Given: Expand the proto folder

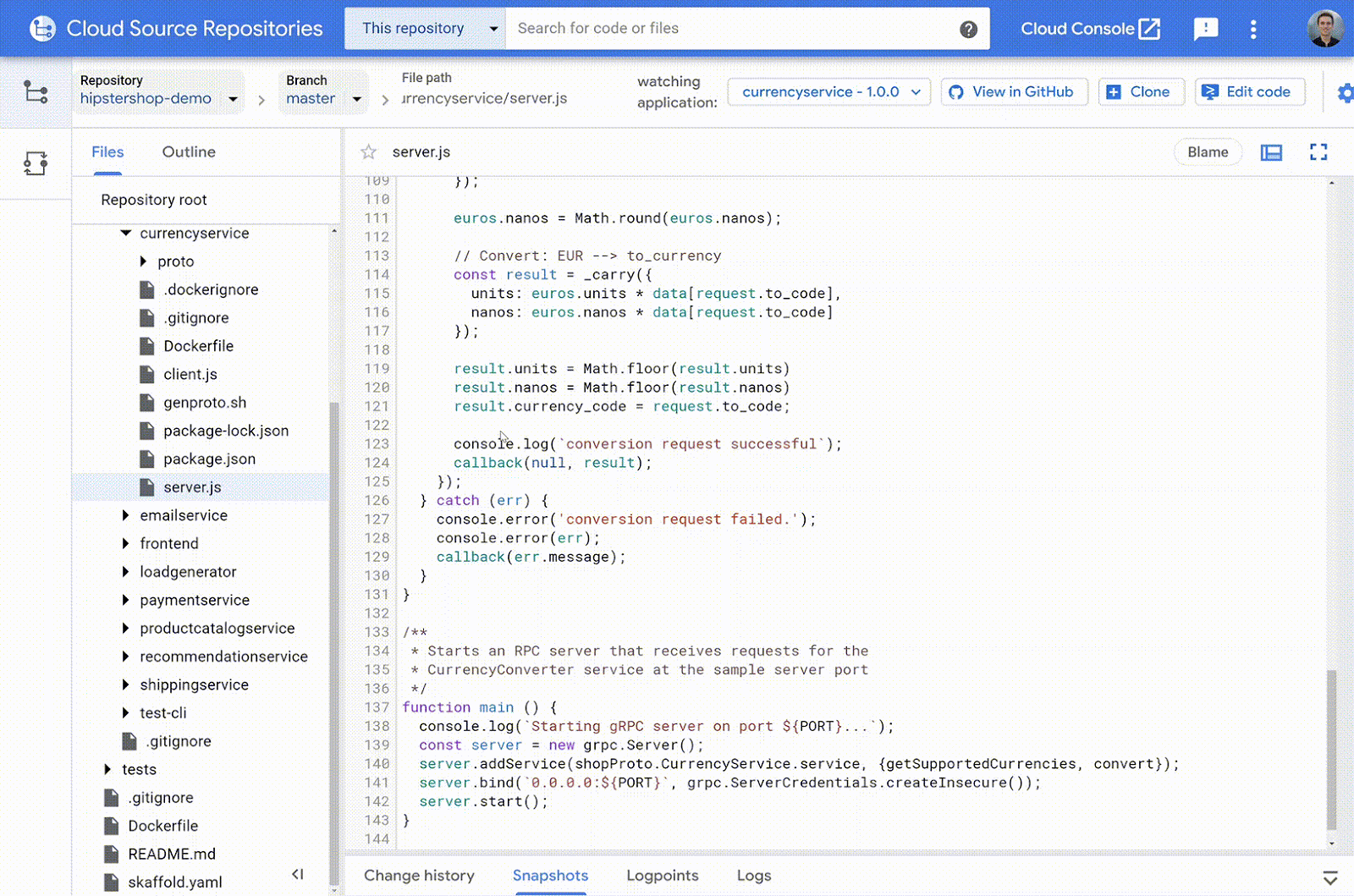Looking at the screenshot, I should pos(143,261).
